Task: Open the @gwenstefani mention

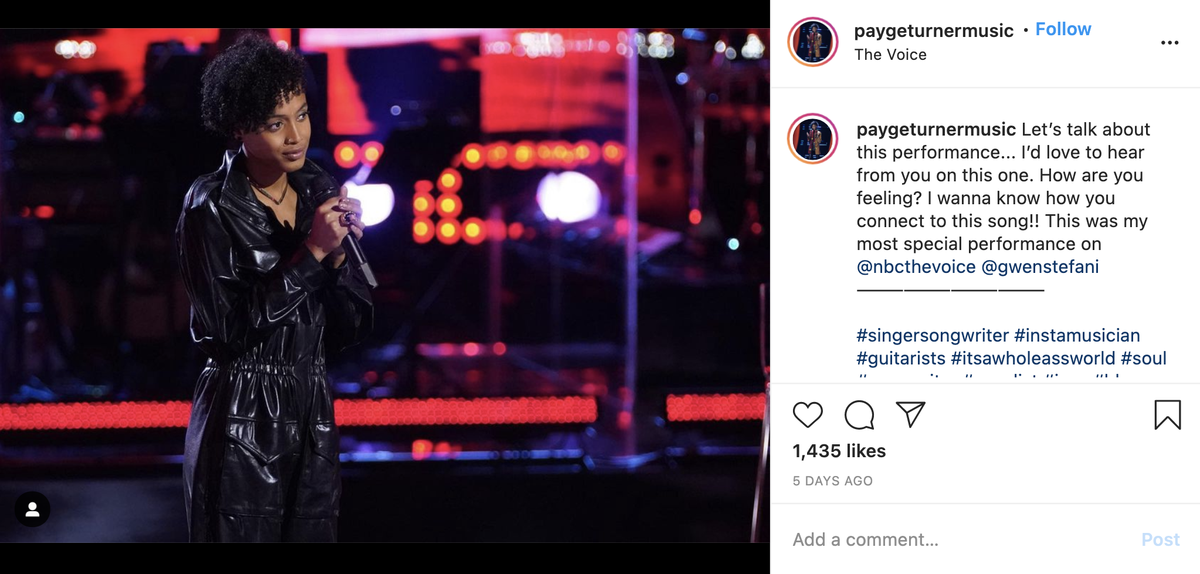Action: pos(1040,267)
